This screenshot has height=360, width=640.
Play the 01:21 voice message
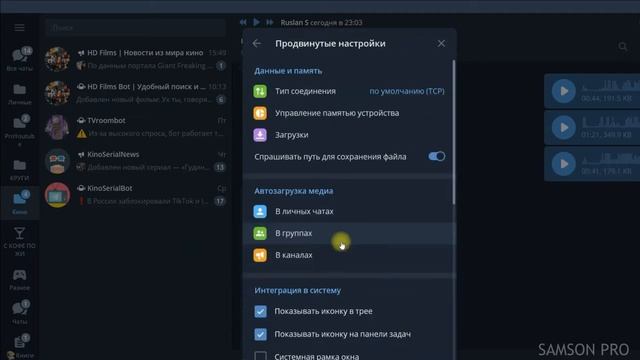[x=564, y=127]
